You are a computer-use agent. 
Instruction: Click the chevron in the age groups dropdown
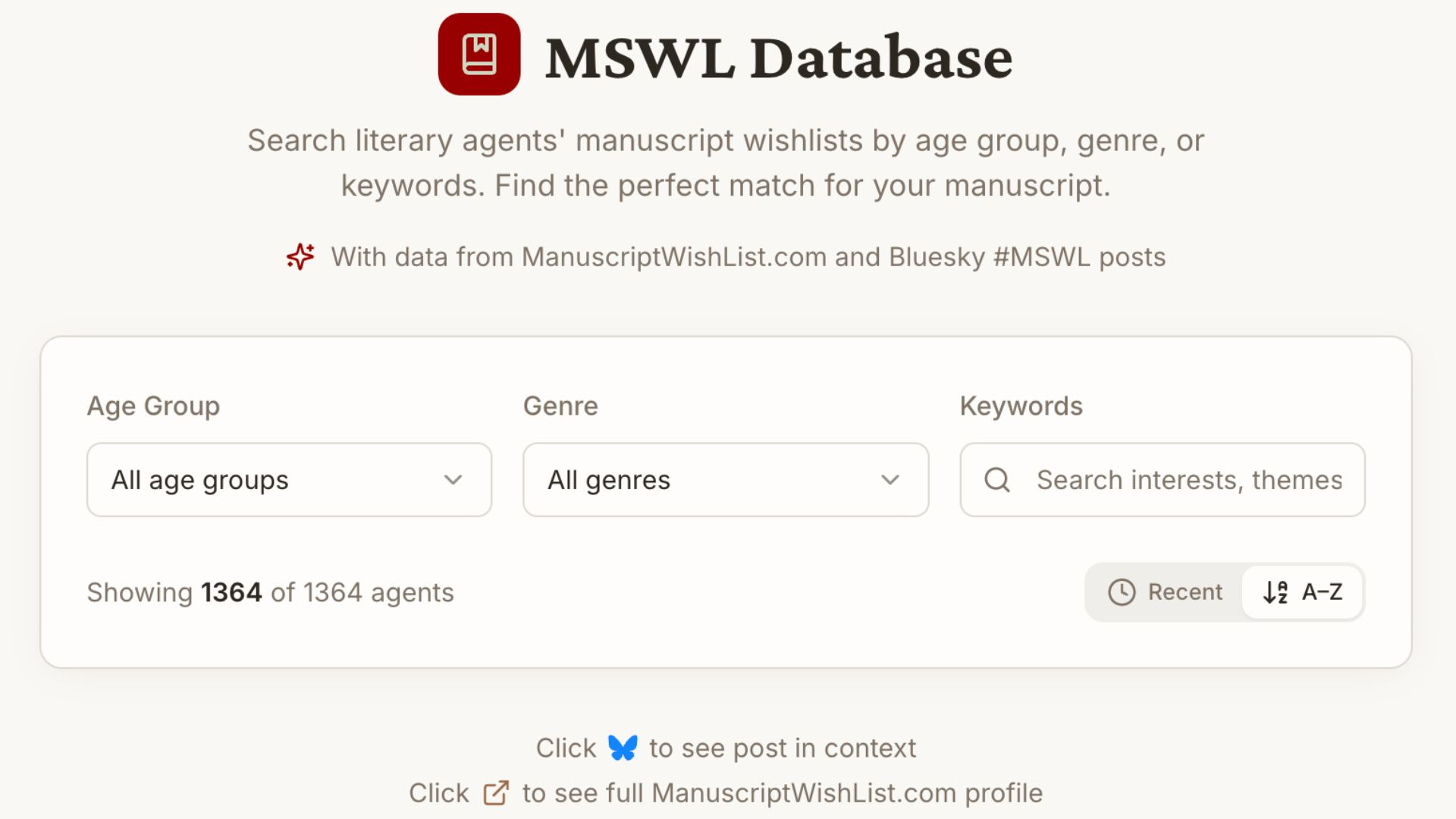point(453,480)
